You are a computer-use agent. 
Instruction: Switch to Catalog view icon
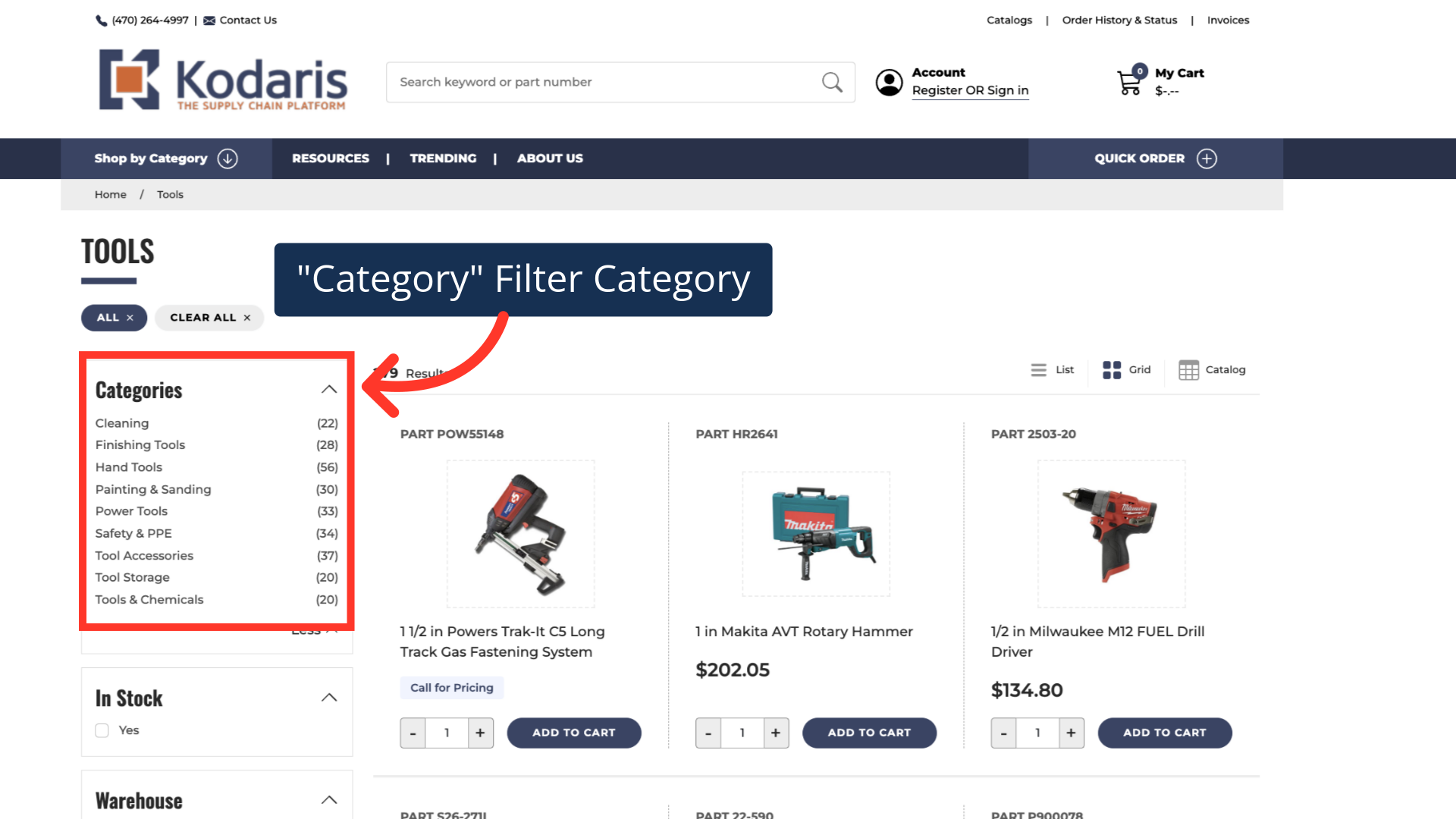(x=1188, y=370)
